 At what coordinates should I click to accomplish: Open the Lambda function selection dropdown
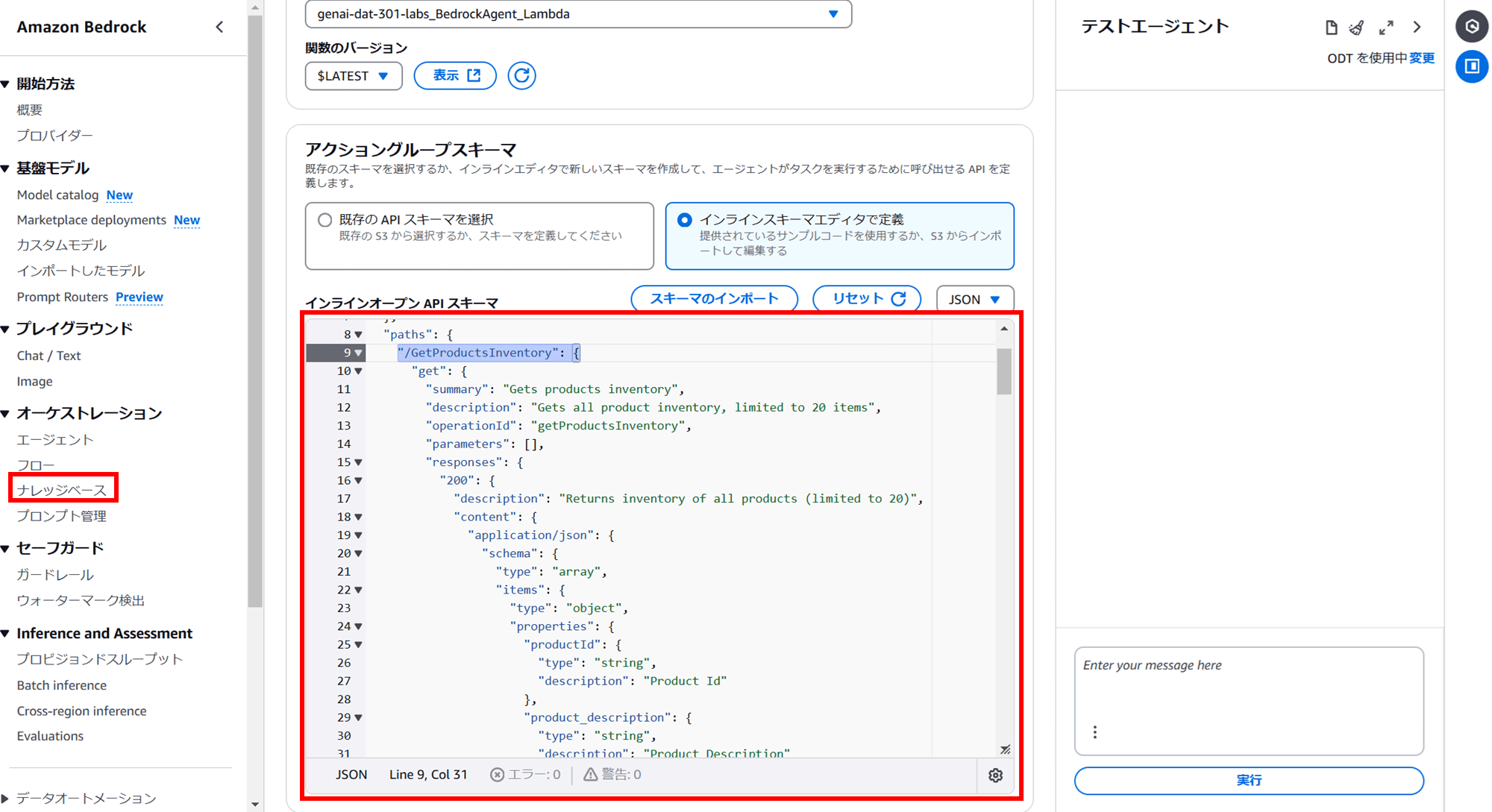[x=578, y=14]
